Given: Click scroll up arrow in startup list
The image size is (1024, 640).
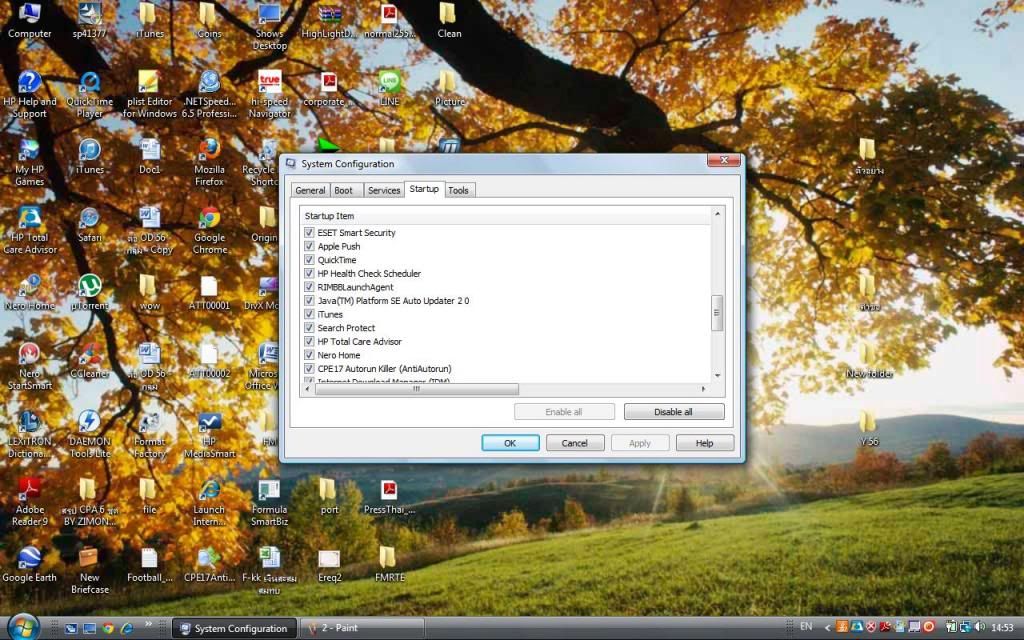Looking at the screenshot, I should (717, 214).
